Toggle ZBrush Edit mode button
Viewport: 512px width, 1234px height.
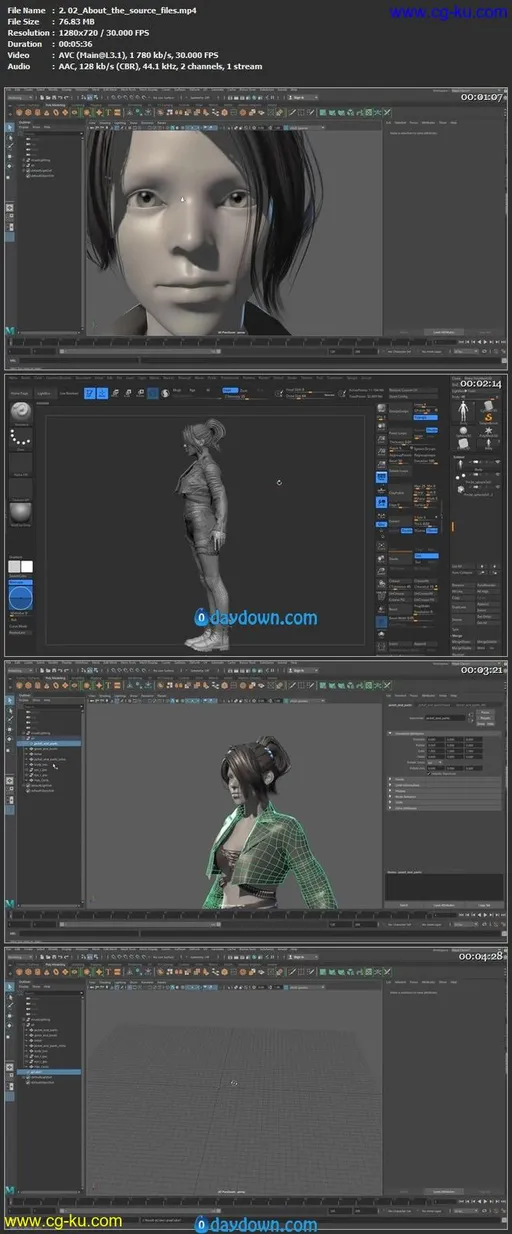[90, 393]
